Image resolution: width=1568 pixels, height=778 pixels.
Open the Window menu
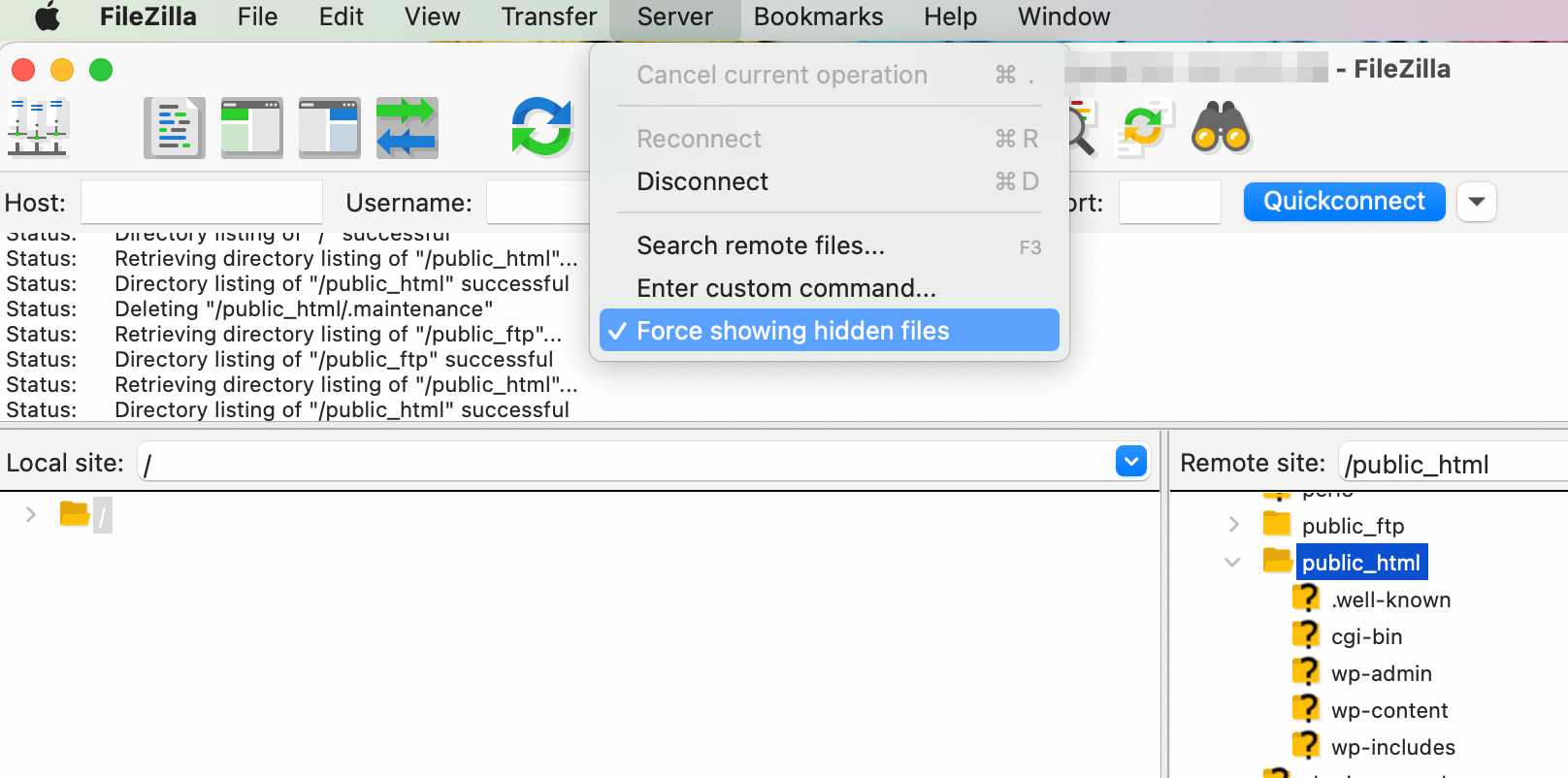pyautogui.click(x=1063, y=16)
